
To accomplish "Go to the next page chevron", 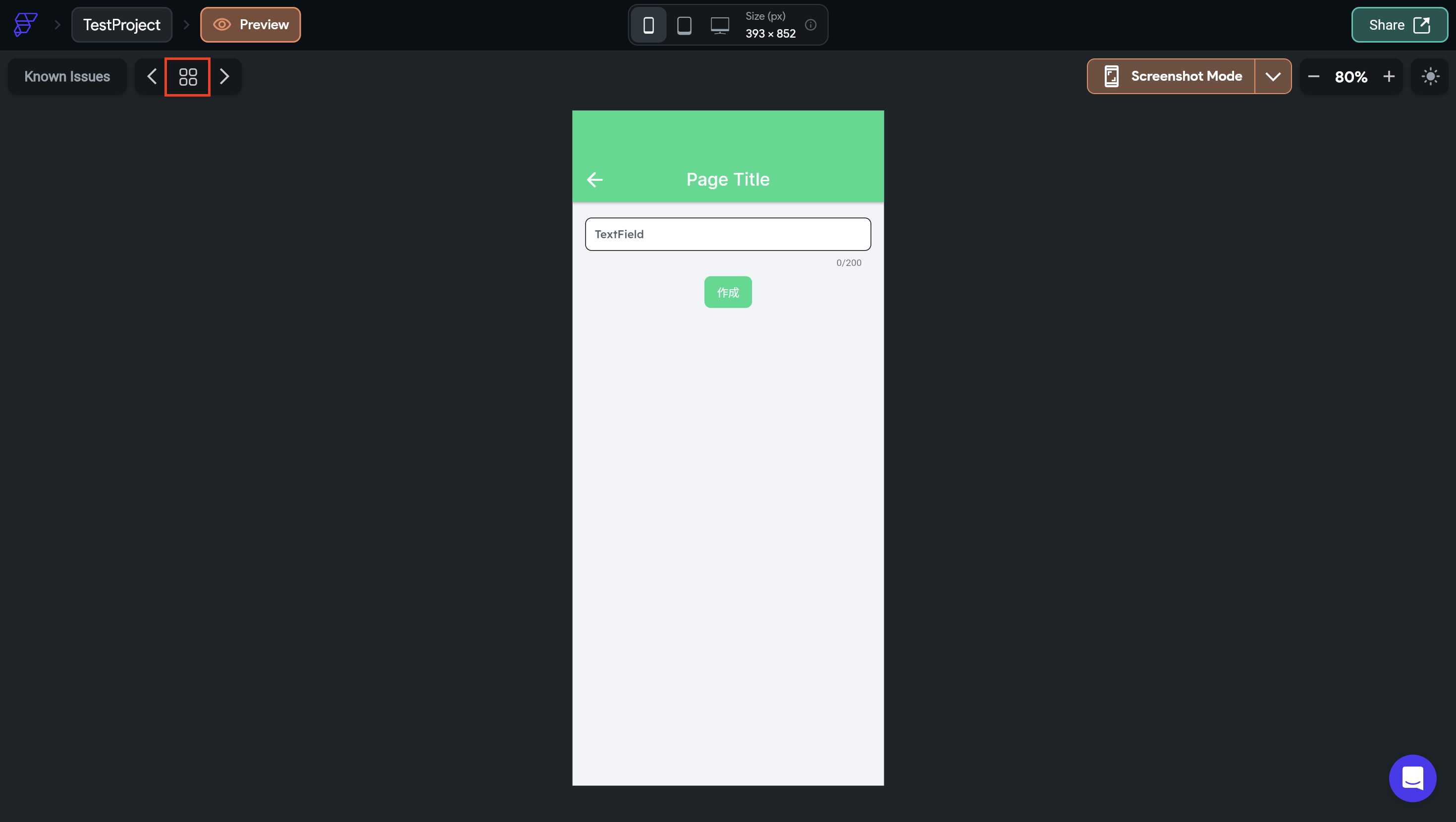I will 224,76.
